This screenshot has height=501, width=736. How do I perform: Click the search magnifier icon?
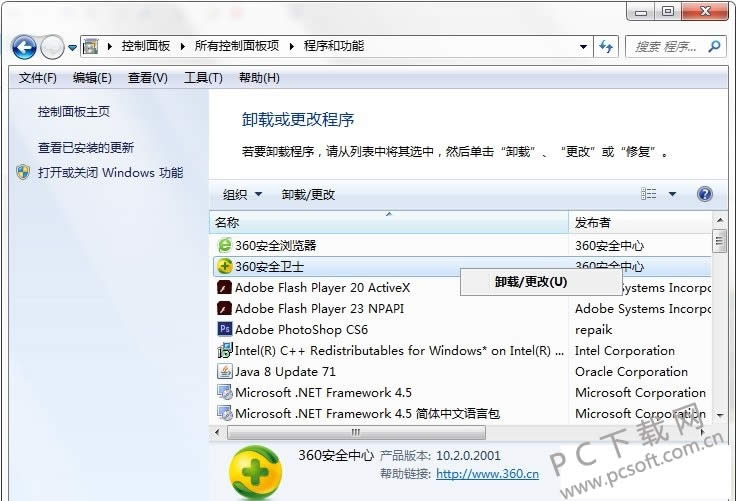tap(714, 46)
